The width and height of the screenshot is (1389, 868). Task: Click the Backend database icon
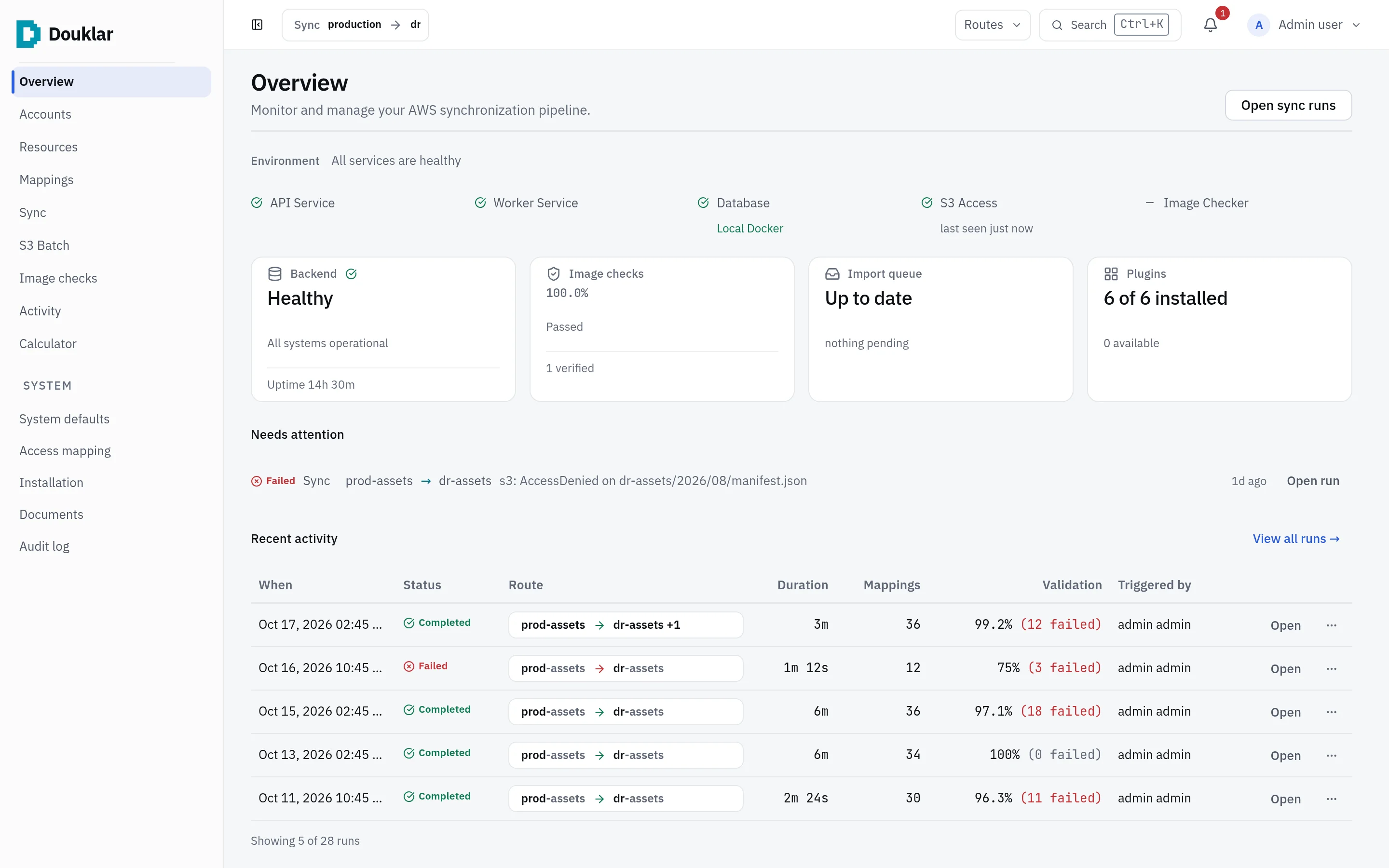point(275,274)
